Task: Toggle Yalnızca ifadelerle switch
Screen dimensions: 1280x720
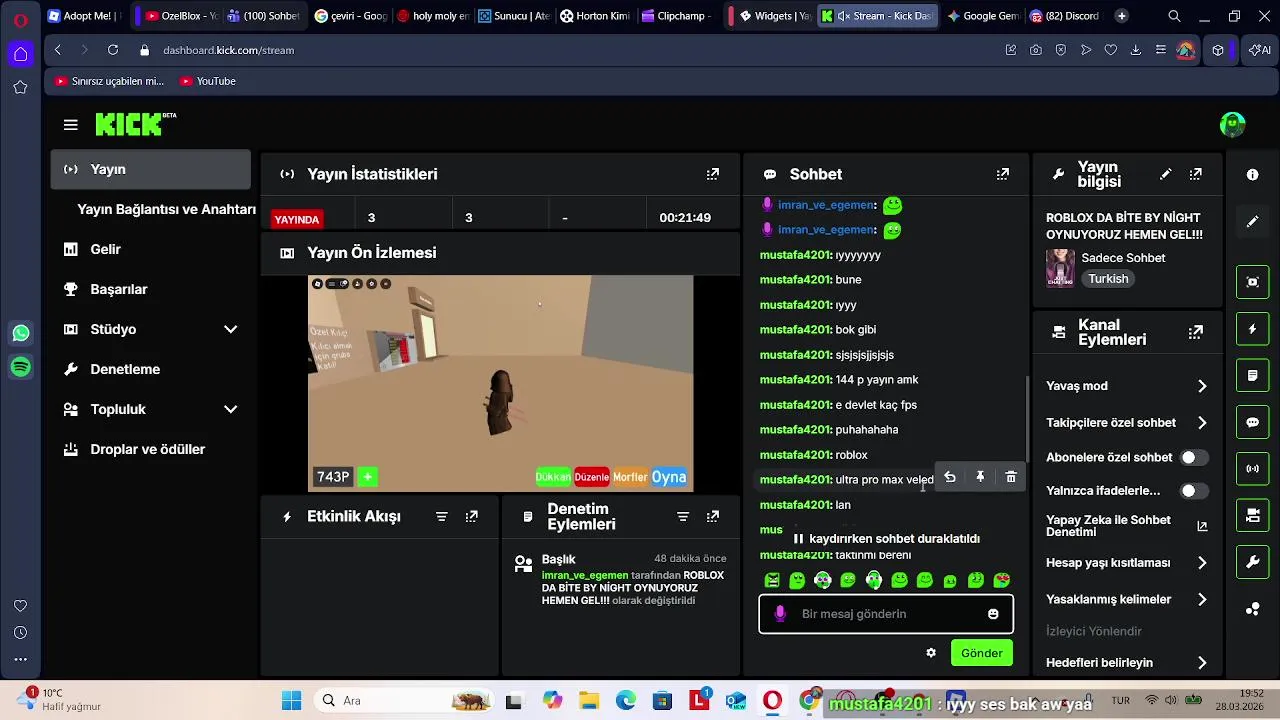Action: click(1194, 491)
